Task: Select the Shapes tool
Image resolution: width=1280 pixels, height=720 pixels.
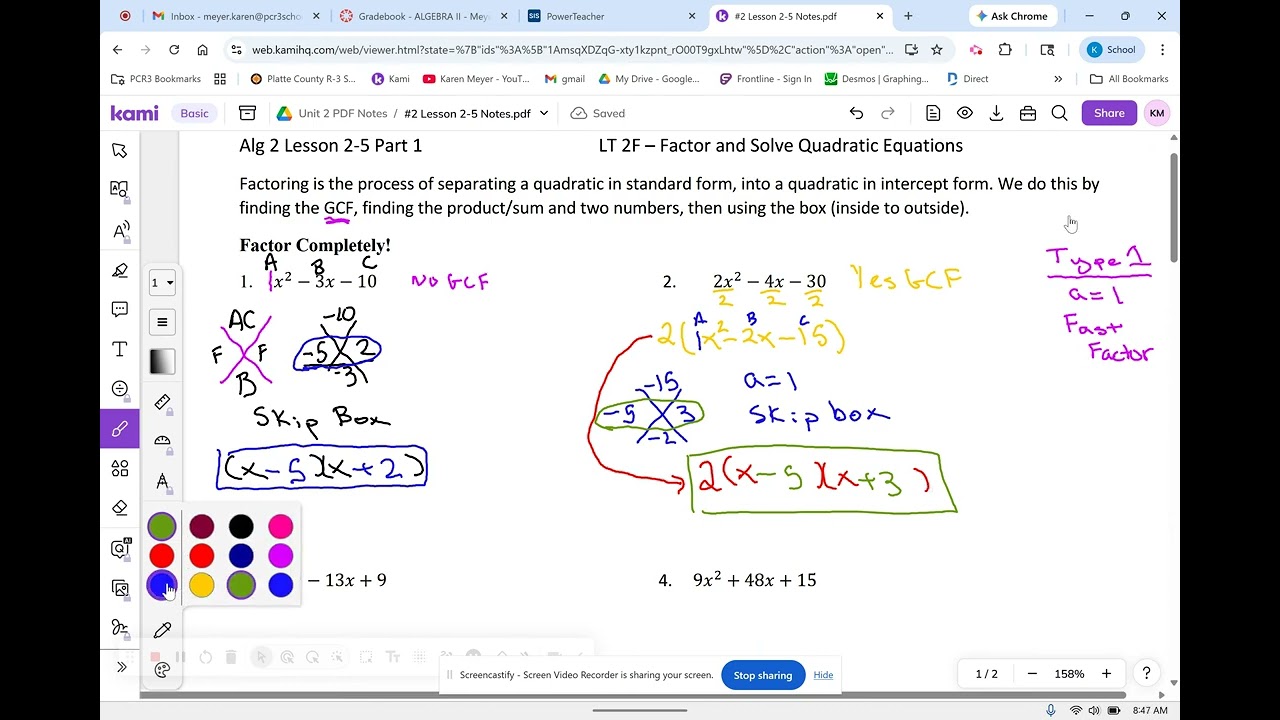Action: click(x=120, y=468)
